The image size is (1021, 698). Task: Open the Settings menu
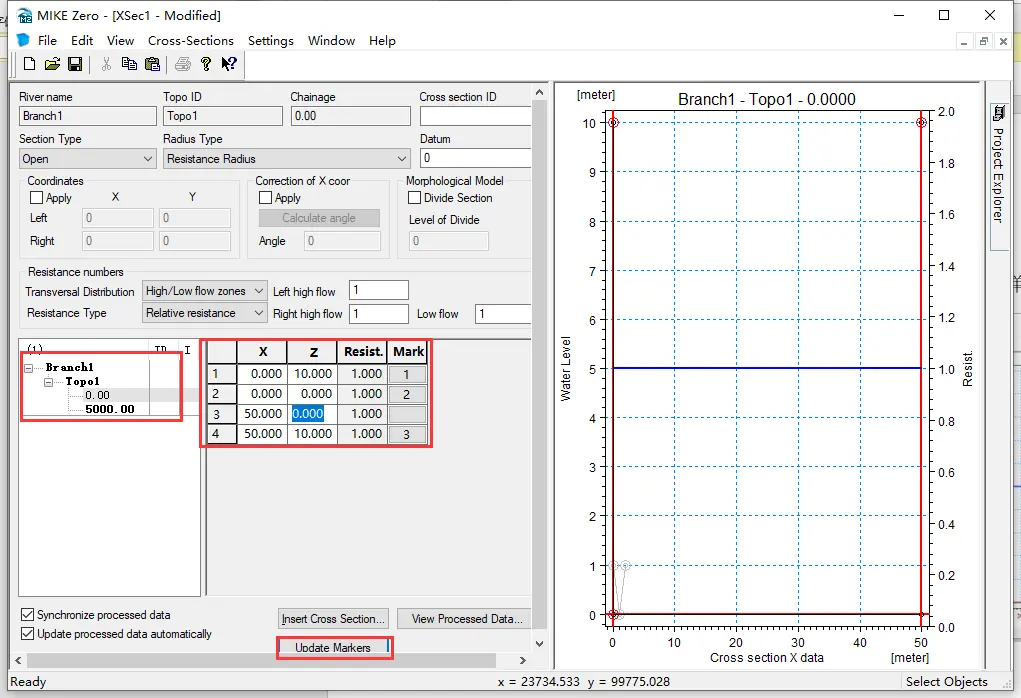(270, 41)
